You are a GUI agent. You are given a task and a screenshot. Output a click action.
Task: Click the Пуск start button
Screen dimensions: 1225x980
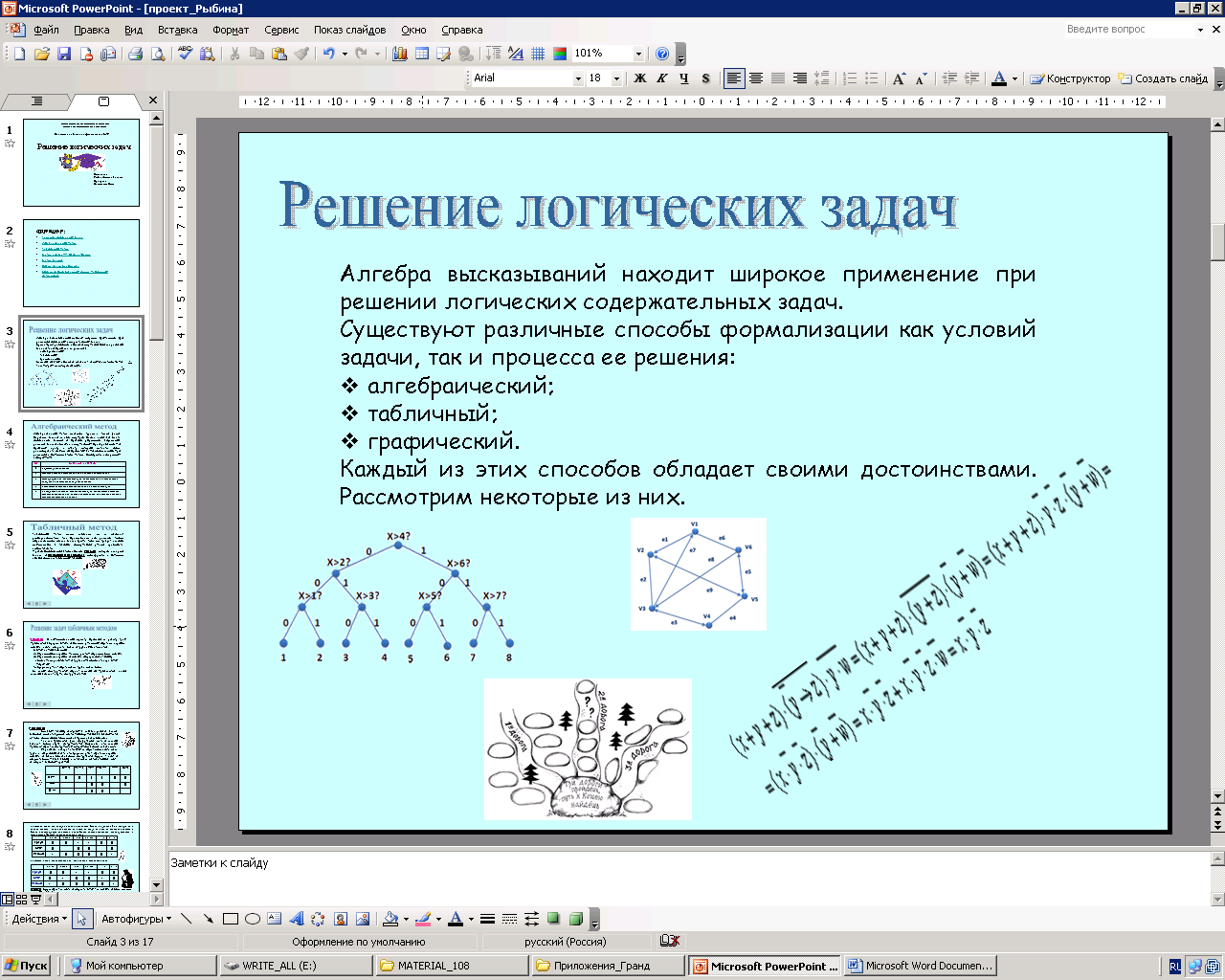(26, 966)
